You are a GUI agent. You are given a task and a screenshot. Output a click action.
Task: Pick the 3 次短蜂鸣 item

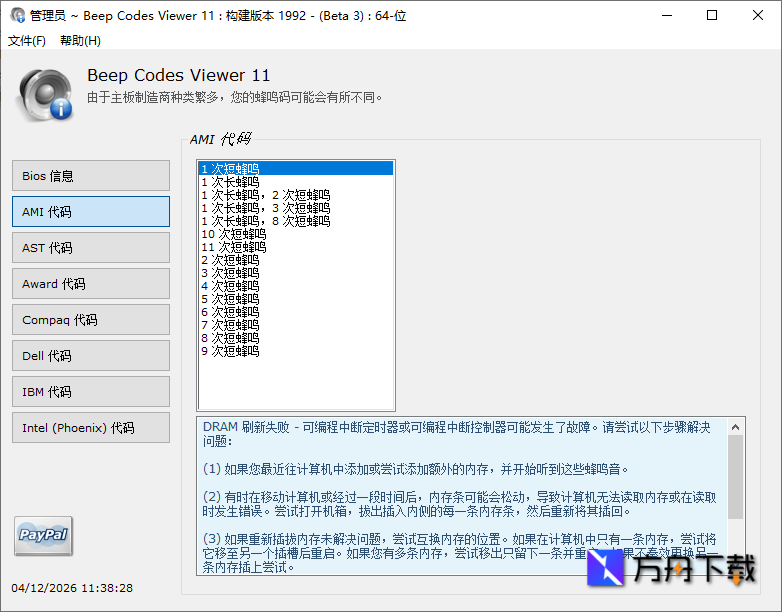tap(296, 272)
